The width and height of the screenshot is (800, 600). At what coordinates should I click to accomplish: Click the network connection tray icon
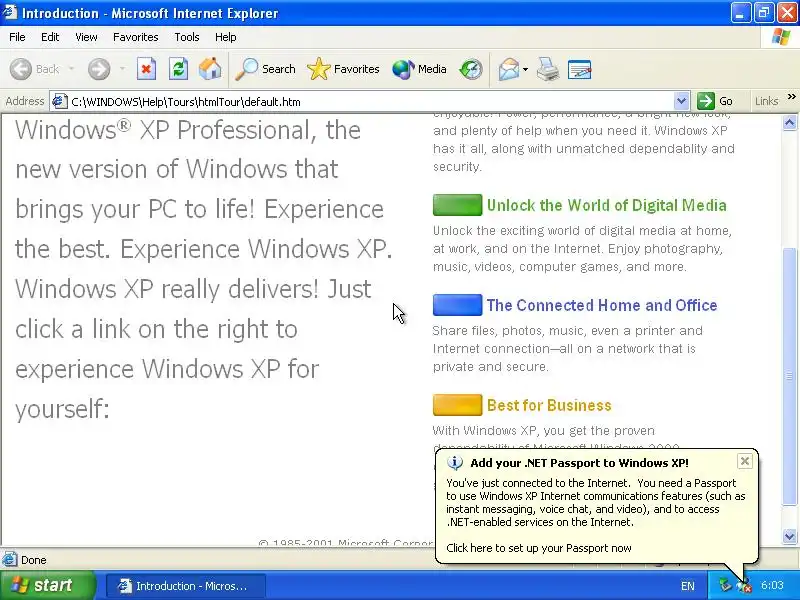724,585
